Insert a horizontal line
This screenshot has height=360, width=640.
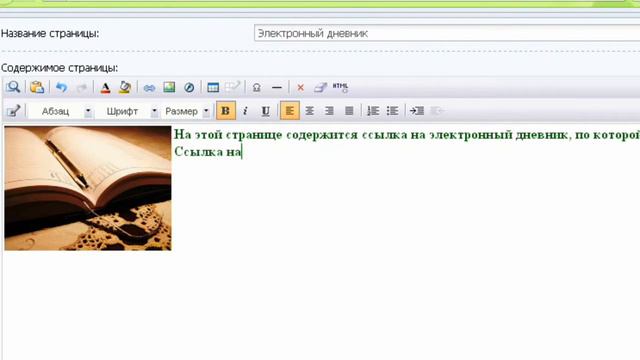pyautogui.click(x=277, y=87)
